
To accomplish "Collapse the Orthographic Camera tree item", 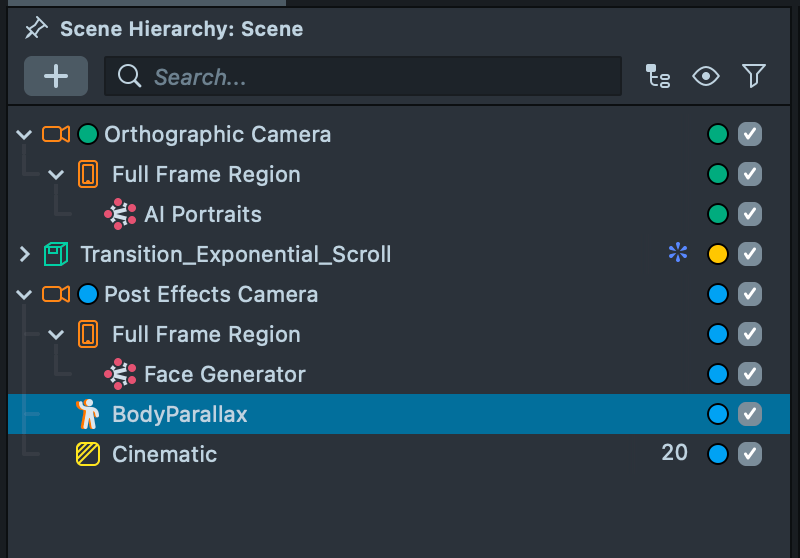I will click(25, 134).
